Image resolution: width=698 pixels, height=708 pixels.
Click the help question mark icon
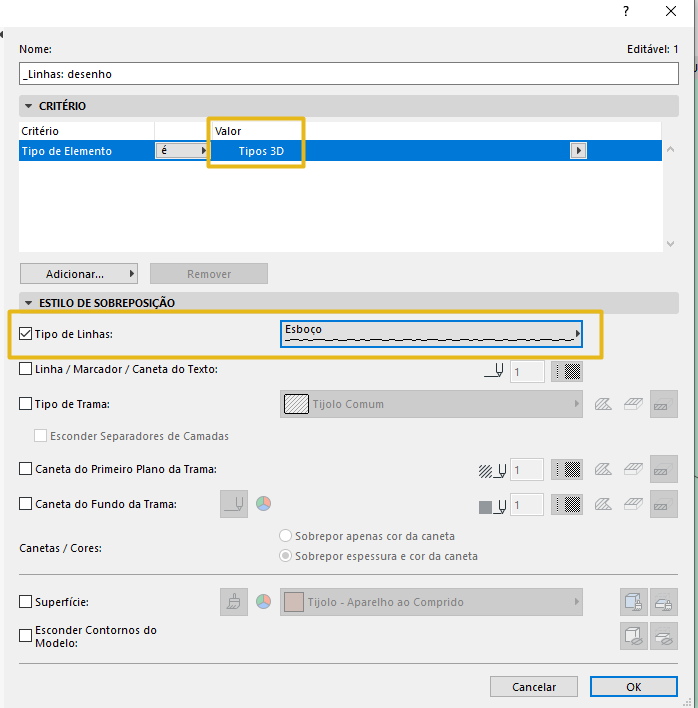(x=626, y=11)
